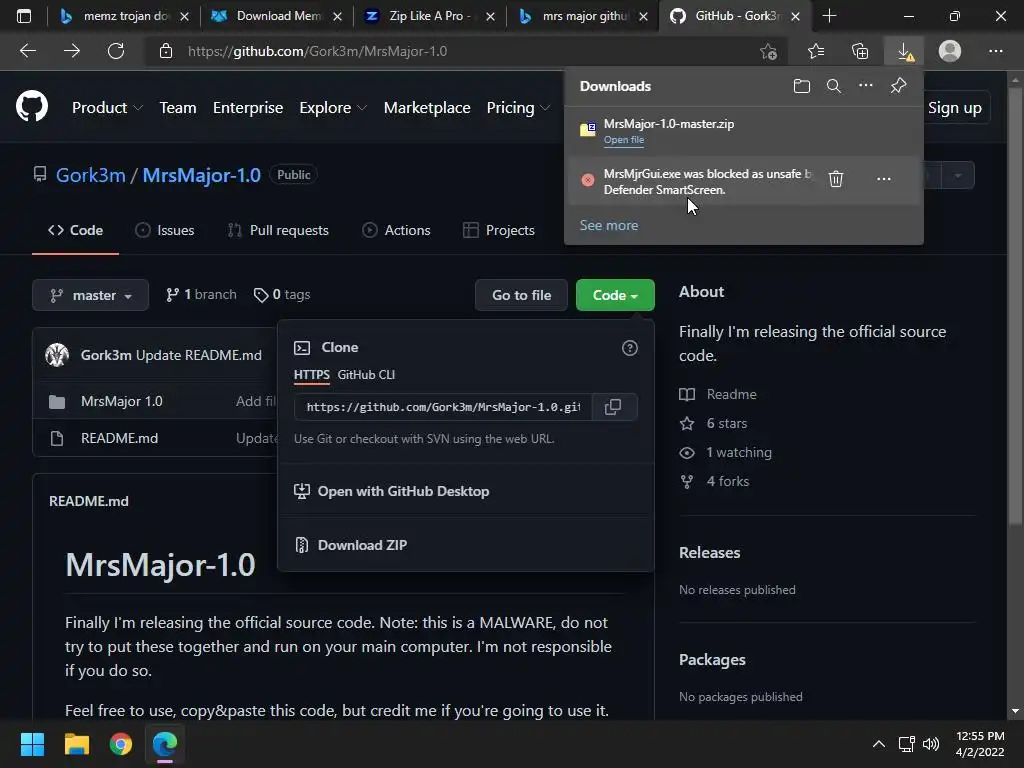Expand the Pricing menu
Viewport: 1024px width, 768px height.
(518, 108)
